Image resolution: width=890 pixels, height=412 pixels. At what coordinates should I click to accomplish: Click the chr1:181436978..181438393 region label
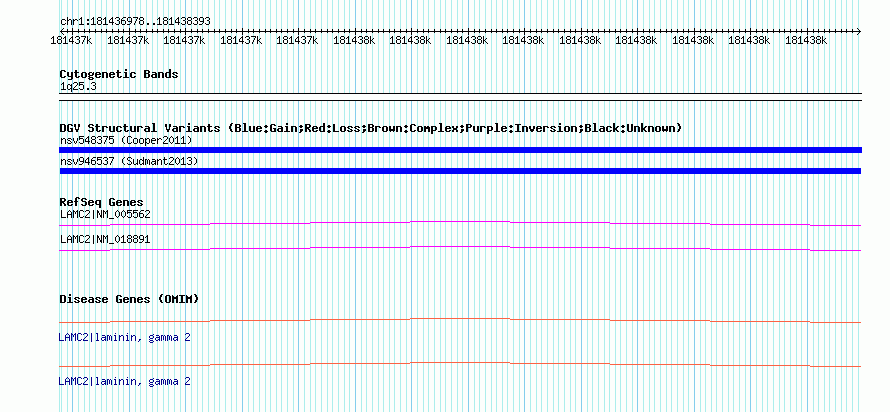(135, 21)
